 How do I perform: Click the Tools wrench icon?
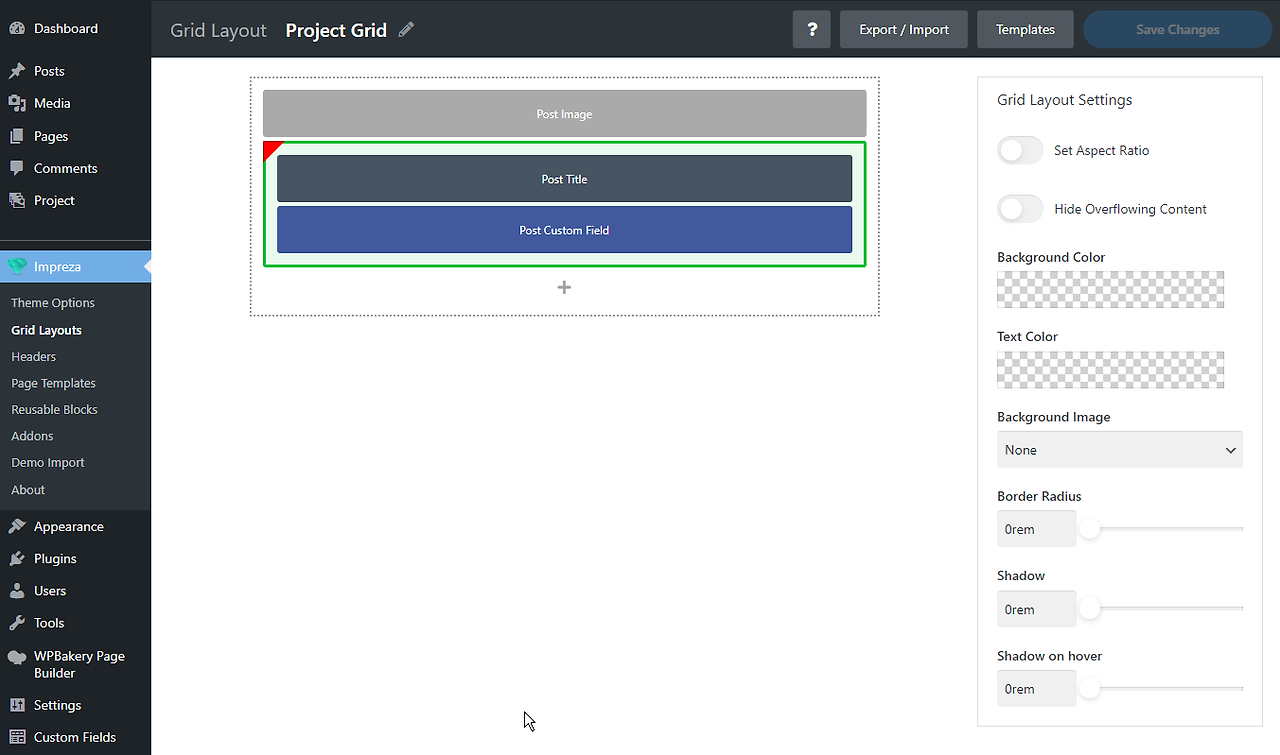(x=17, y=622)
